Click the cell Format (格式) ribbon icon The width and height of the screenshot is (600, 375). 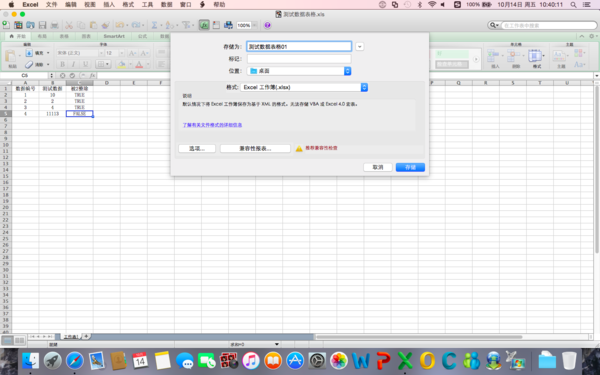(535, 56)
